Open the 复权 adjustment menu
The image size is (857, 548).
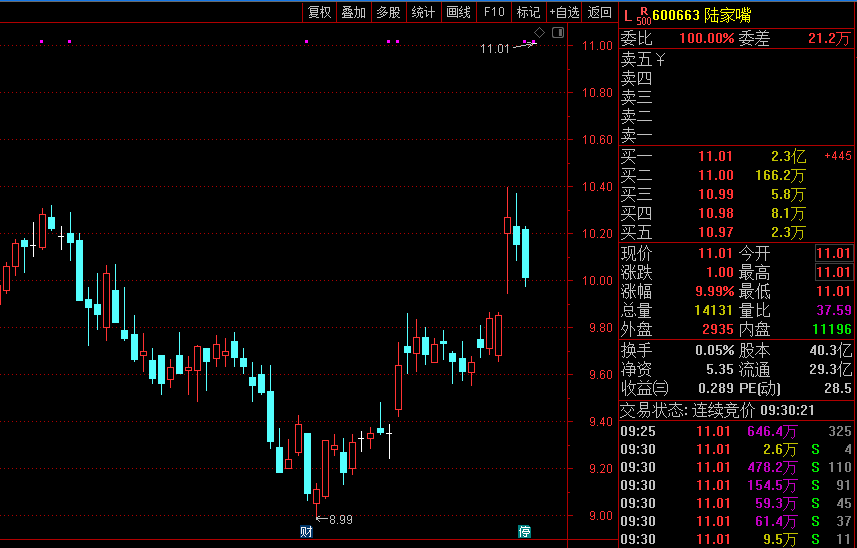[x=319, y=12]
